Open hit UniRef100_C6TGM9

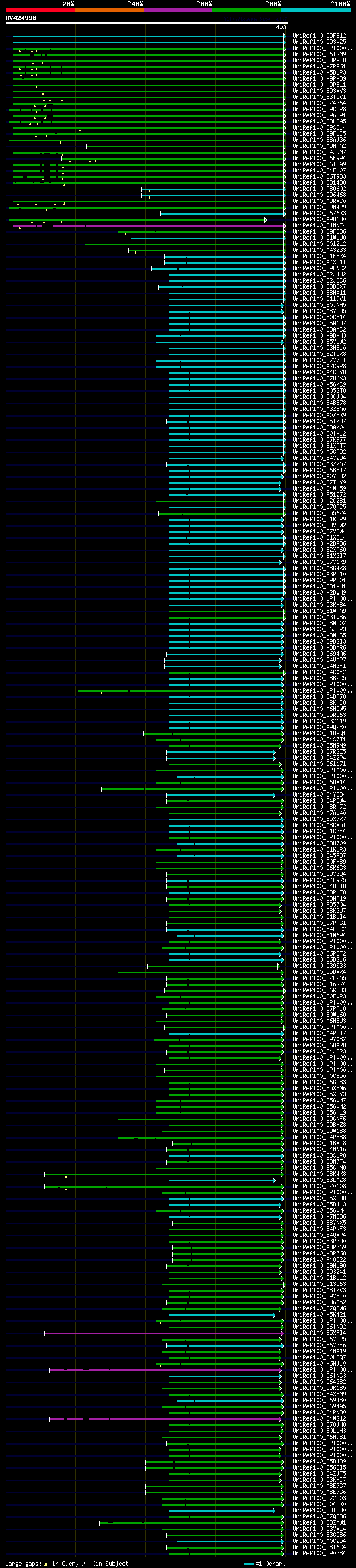[319, 54]
